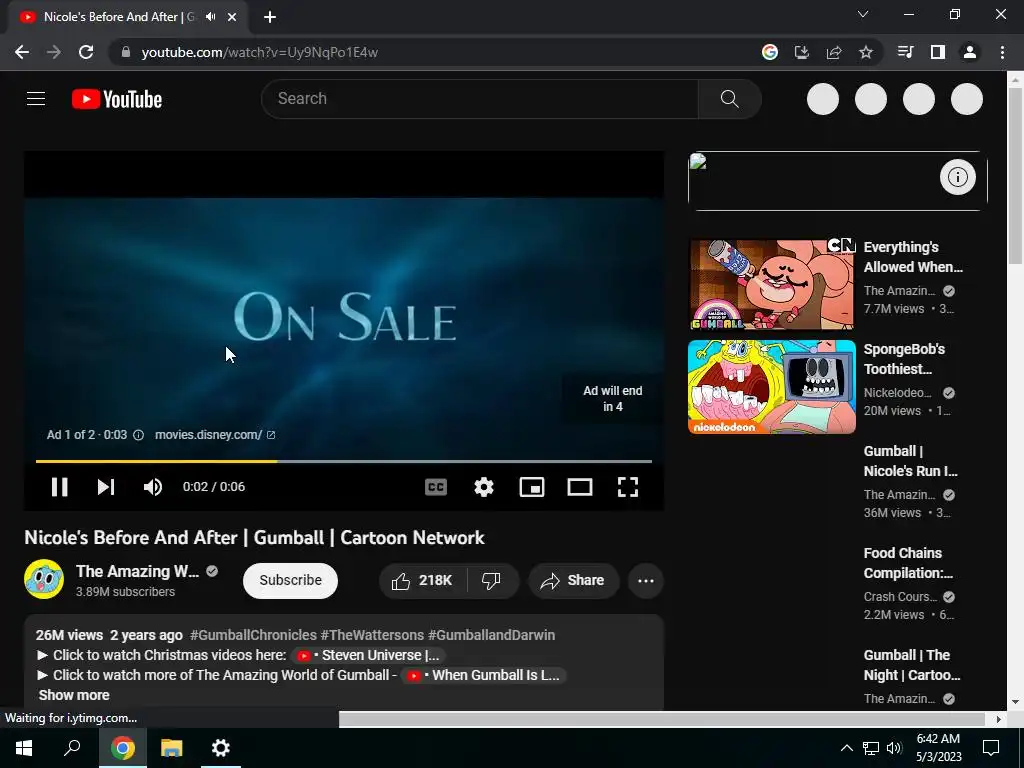Viewport: 1024px width, 768px height.
Task: Click the ad info circle icon
Action: tap(138, 435)
